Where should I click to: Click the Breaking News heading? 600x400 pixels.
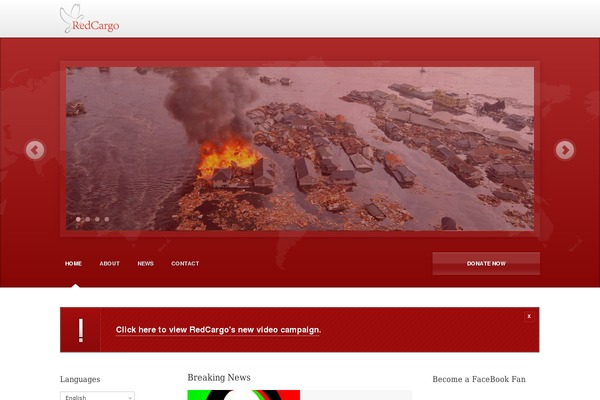219,378
